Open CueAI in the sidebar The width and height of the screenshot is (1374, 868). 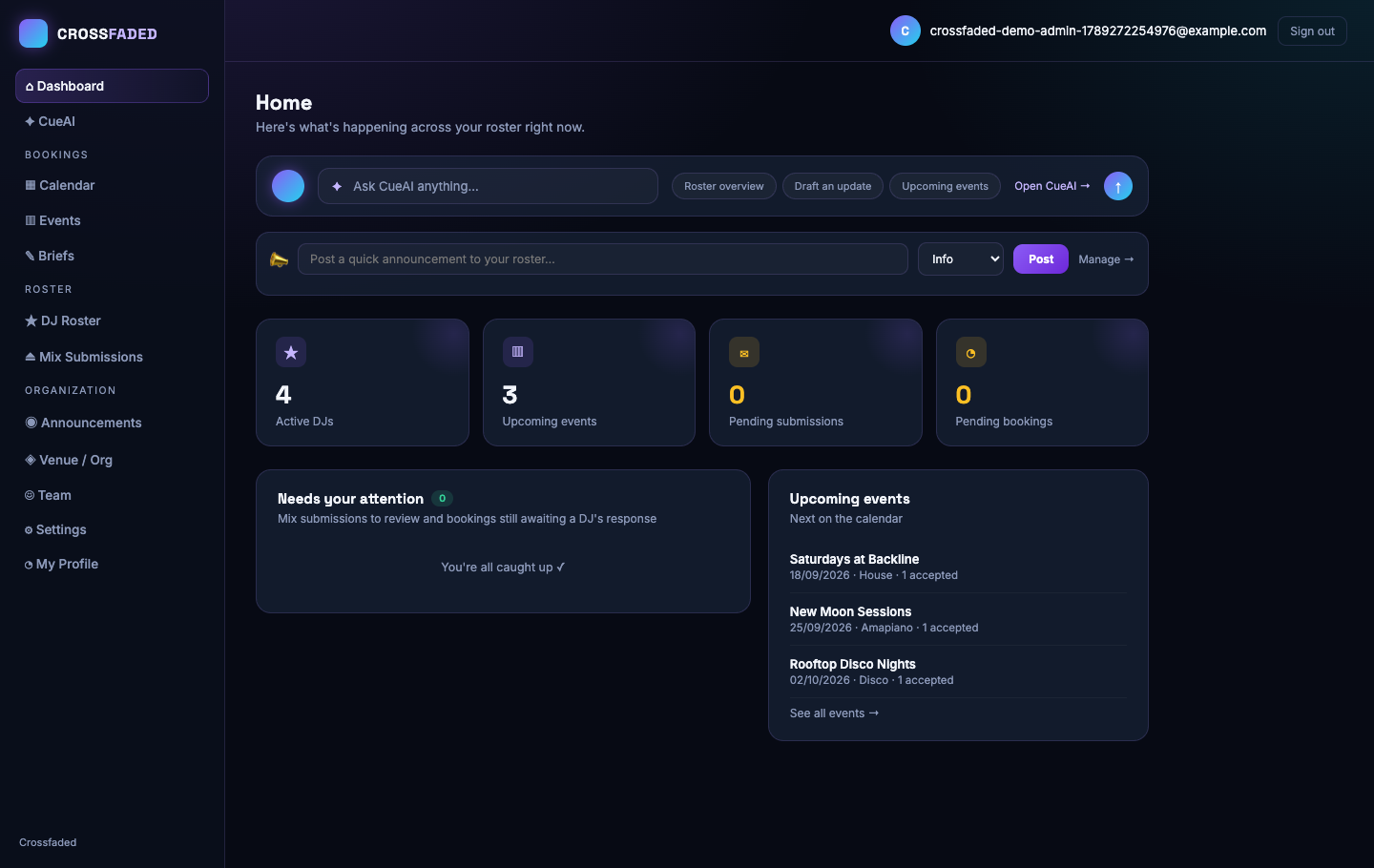[x=112, y=121]
